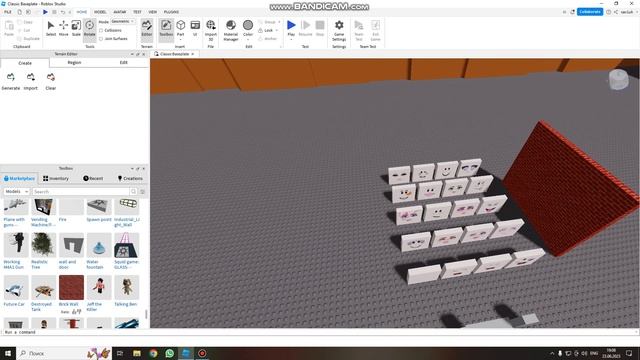Click the Collaborate button
640x360 pixels.
[x=590, y=12]
